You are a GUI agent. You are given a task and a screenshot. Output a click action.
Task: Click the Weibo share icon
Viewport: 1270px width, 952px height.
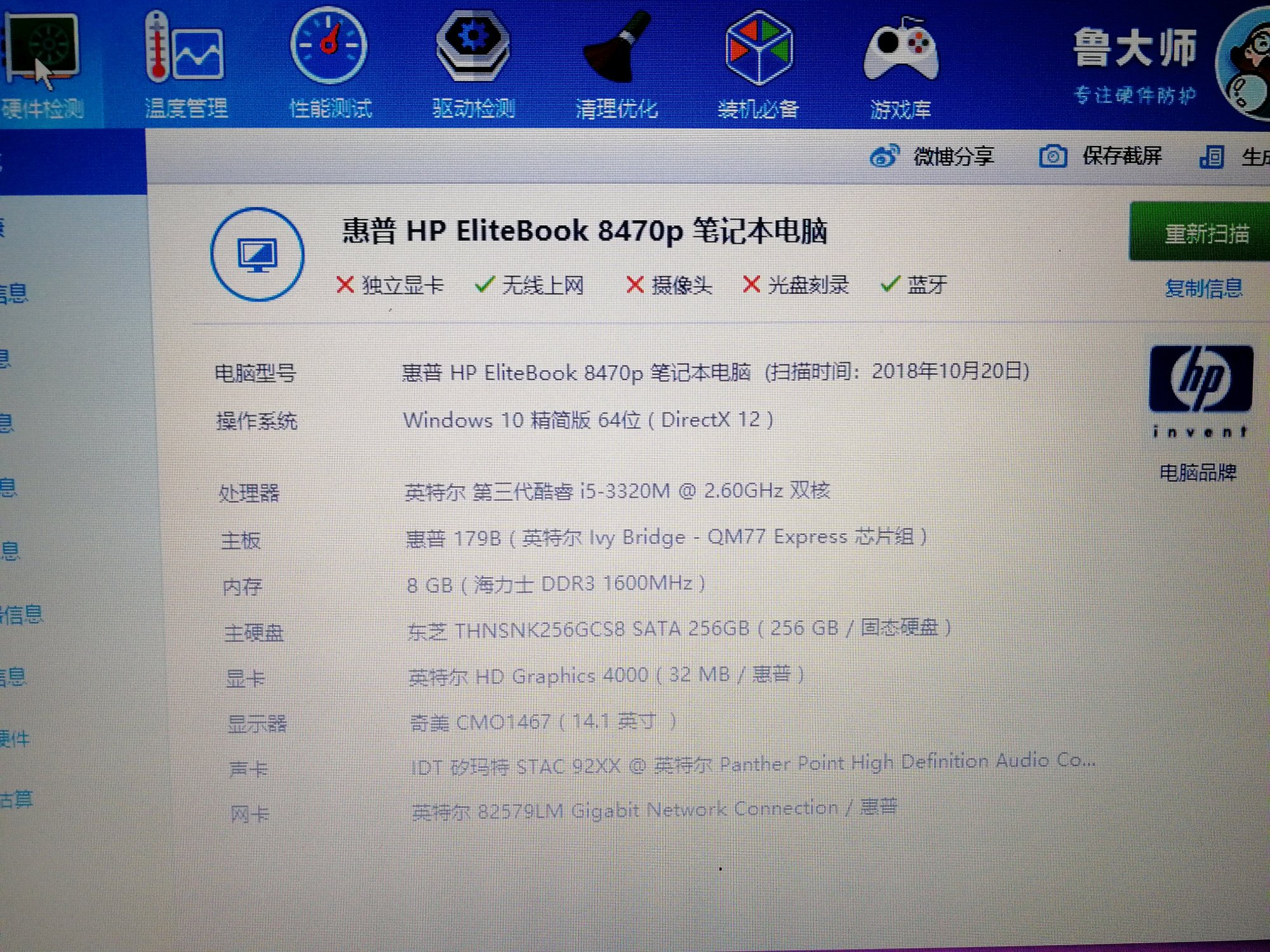[884, 156]
